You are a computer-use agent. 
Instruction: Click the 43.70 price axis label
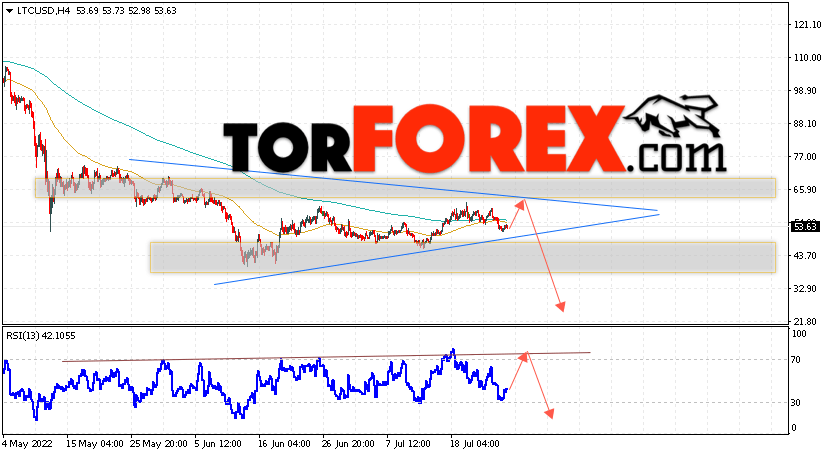(805, 255)
